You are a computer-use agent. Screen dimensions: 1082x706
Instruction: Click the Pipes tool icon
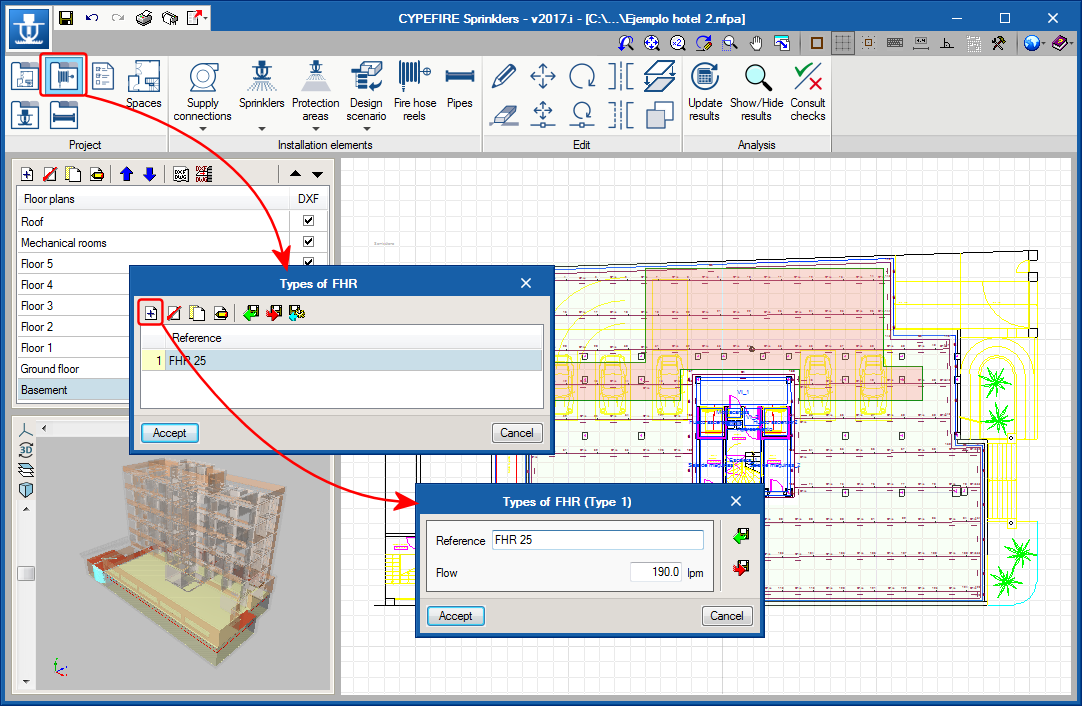pyautogui.click(x=459, y=78)
